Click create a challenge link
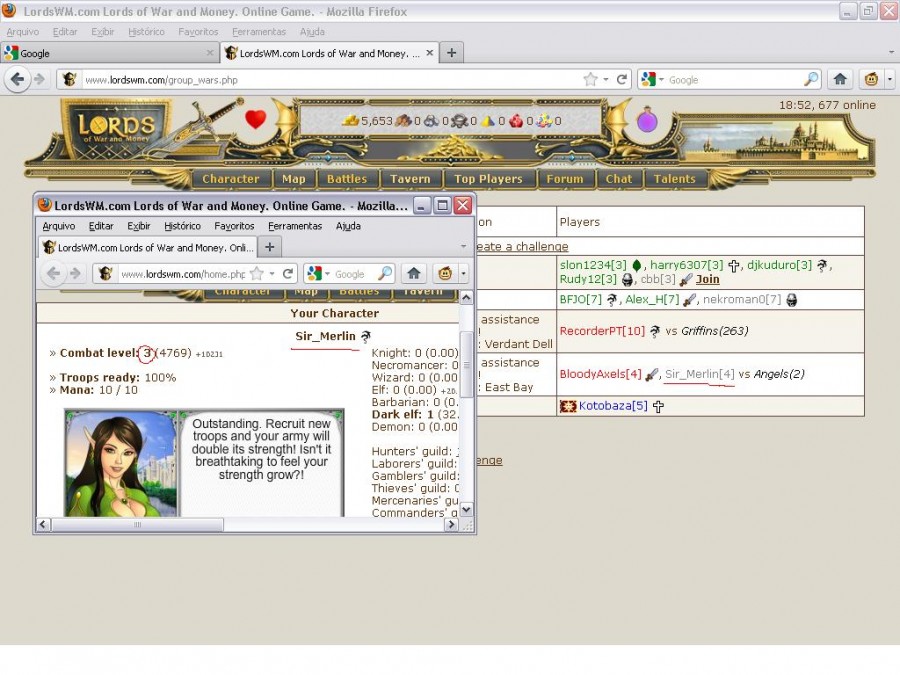The width and height of the screenshot is (900, 675). (522, 246)
